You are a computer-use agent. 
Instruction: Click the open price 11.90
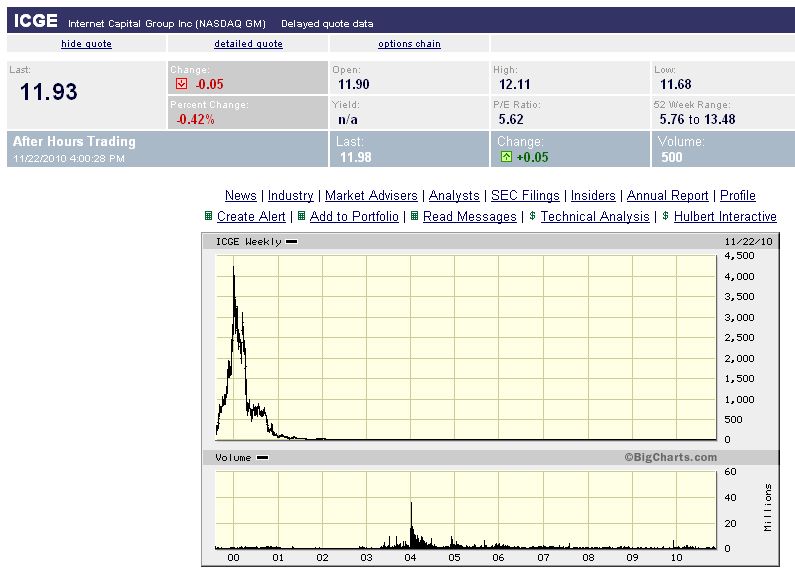click(353, 84)
